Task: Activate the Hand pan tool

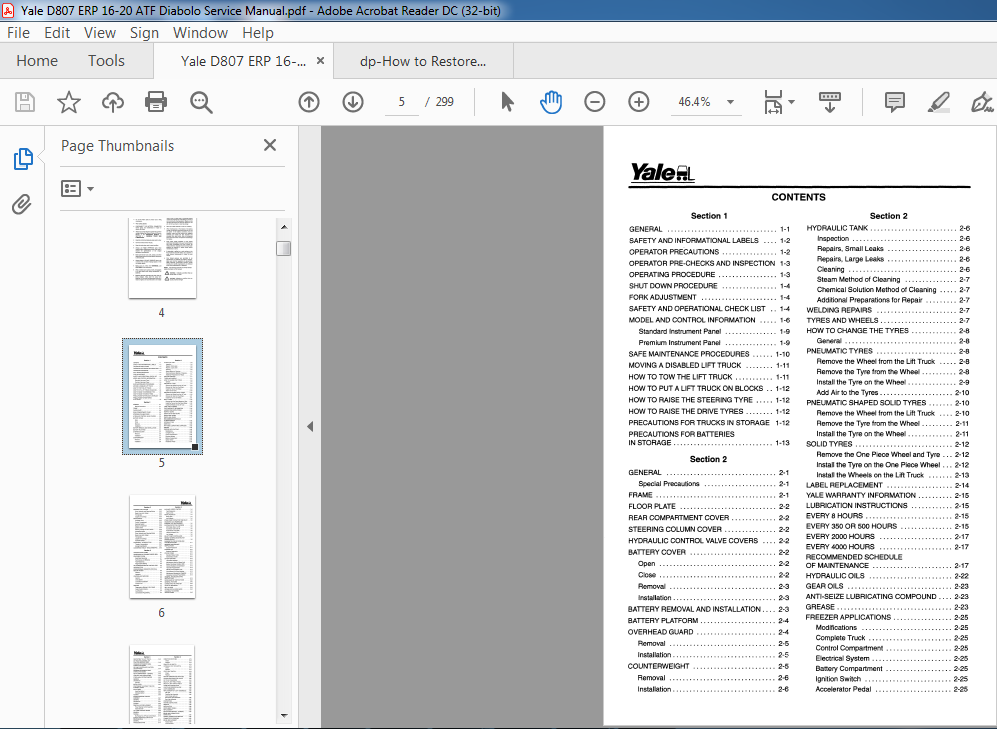Action: (x=551, y=102)
